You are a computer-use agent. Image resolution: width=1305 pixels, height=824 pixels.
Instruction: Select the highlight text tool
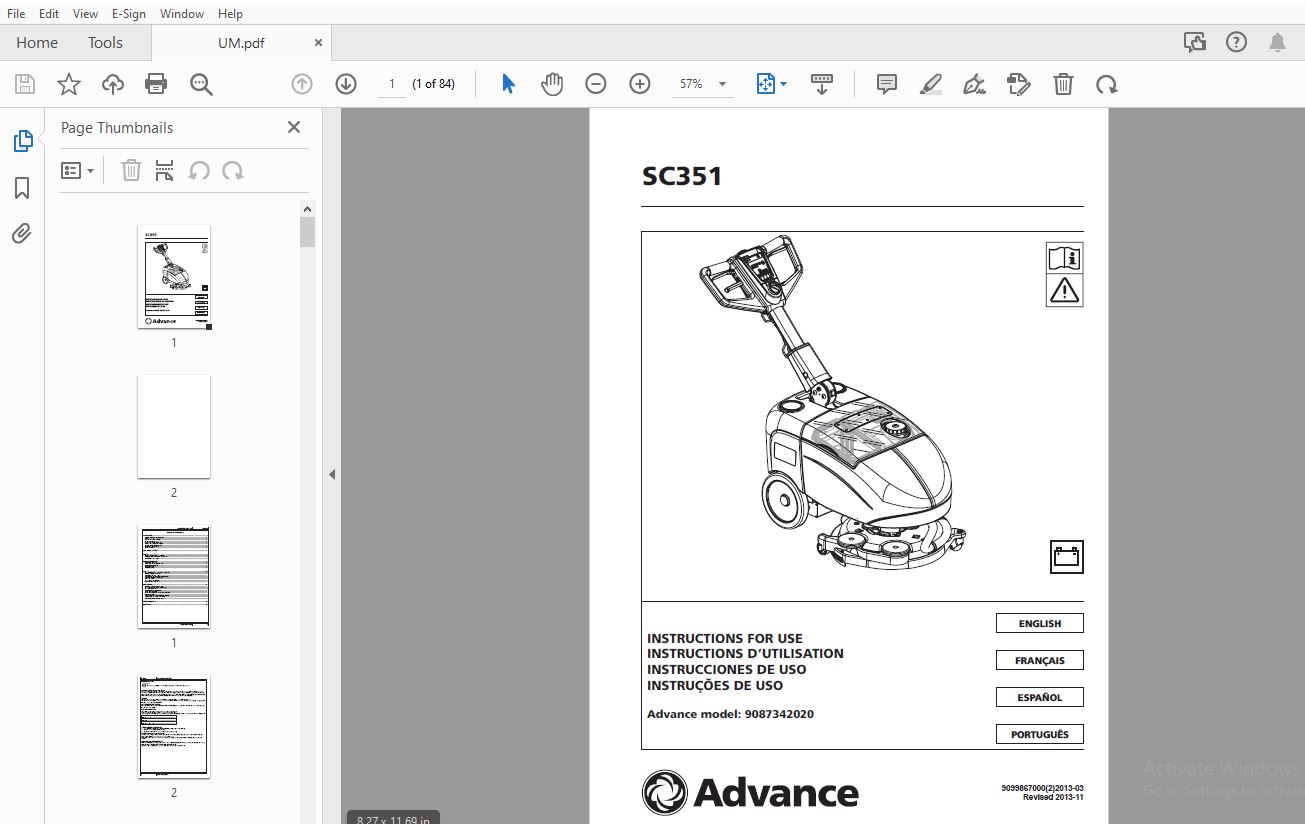(931, 84)
